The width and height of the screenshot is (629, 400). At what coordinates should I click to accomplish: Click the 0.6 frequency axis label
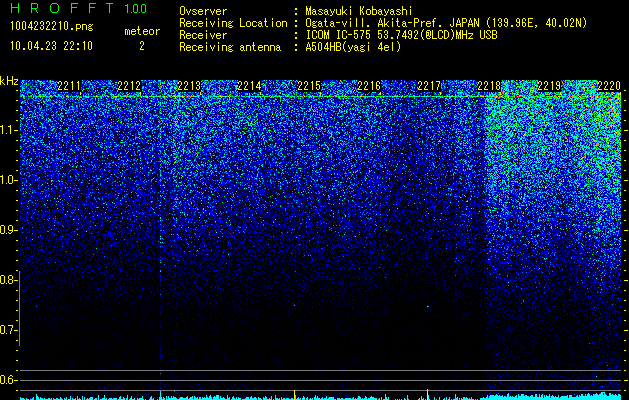click(9, 380)
